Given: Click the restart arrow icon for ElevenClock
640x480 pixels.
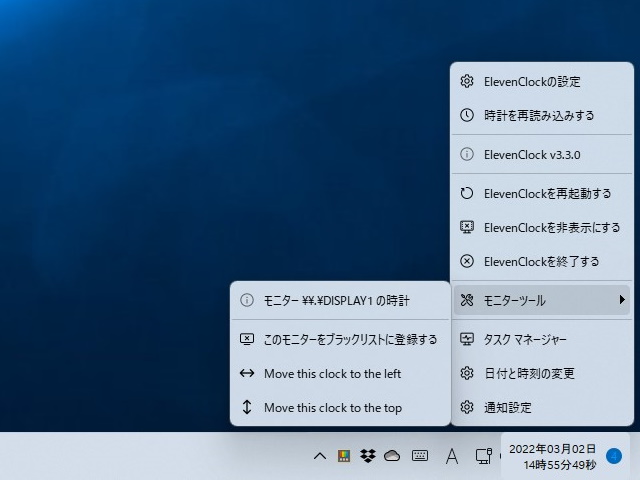Looking at the screenshot, I should (467, 193).
